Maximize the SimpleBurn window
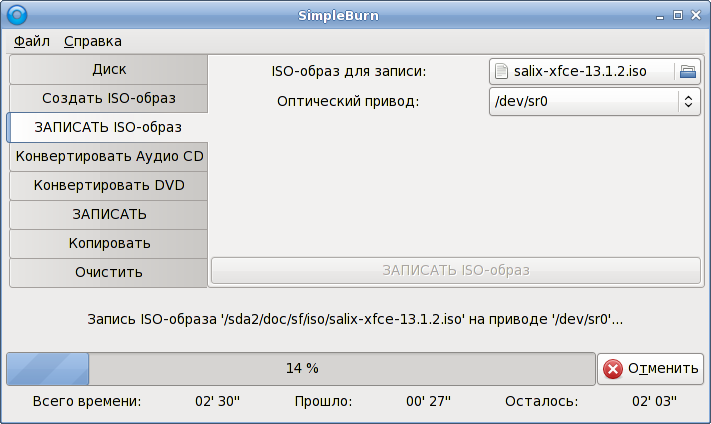The height and width of the screenshot is (424, 711). point(677,15)
